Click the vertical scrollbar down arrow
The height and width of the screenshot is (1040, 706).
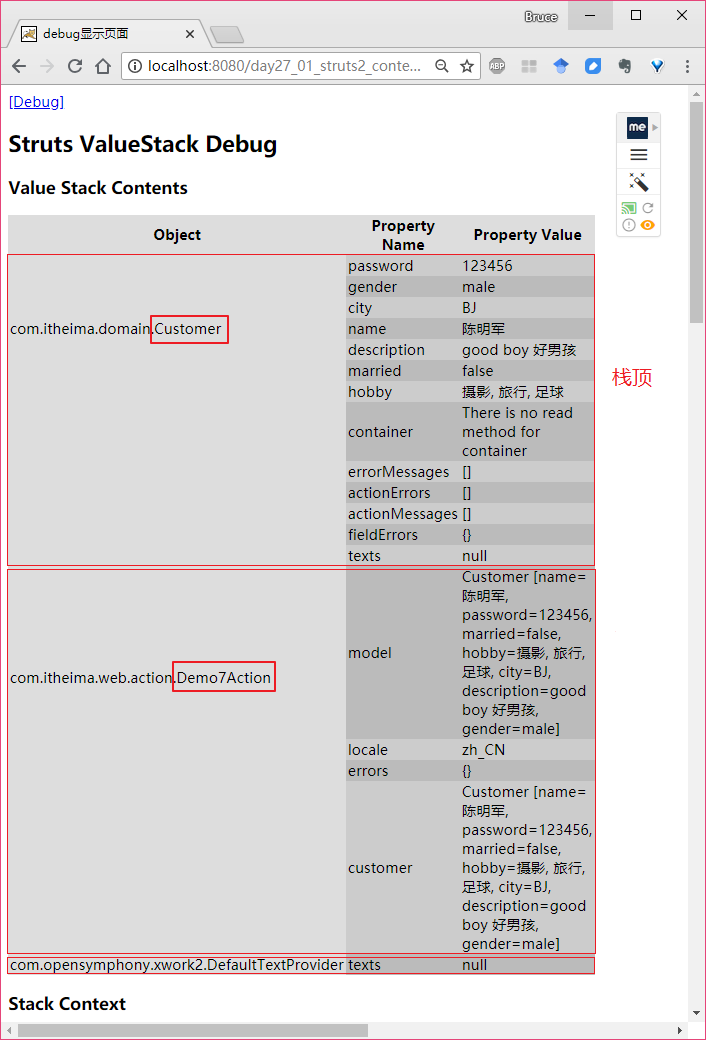click(696, 1013)
